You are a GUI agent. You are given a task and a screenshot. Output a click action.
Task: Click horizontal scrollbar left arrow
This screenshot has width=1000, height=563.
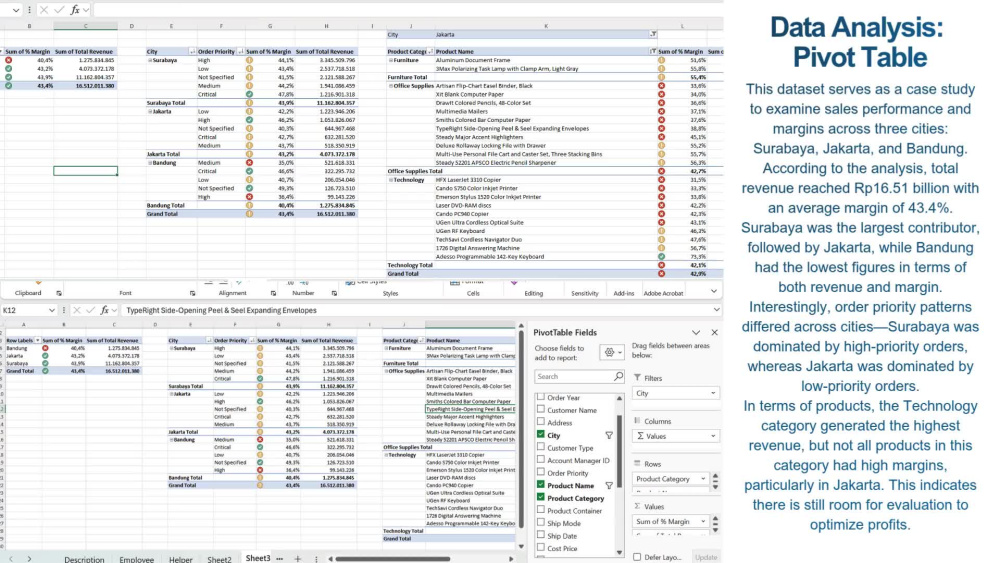coord(330,559)
